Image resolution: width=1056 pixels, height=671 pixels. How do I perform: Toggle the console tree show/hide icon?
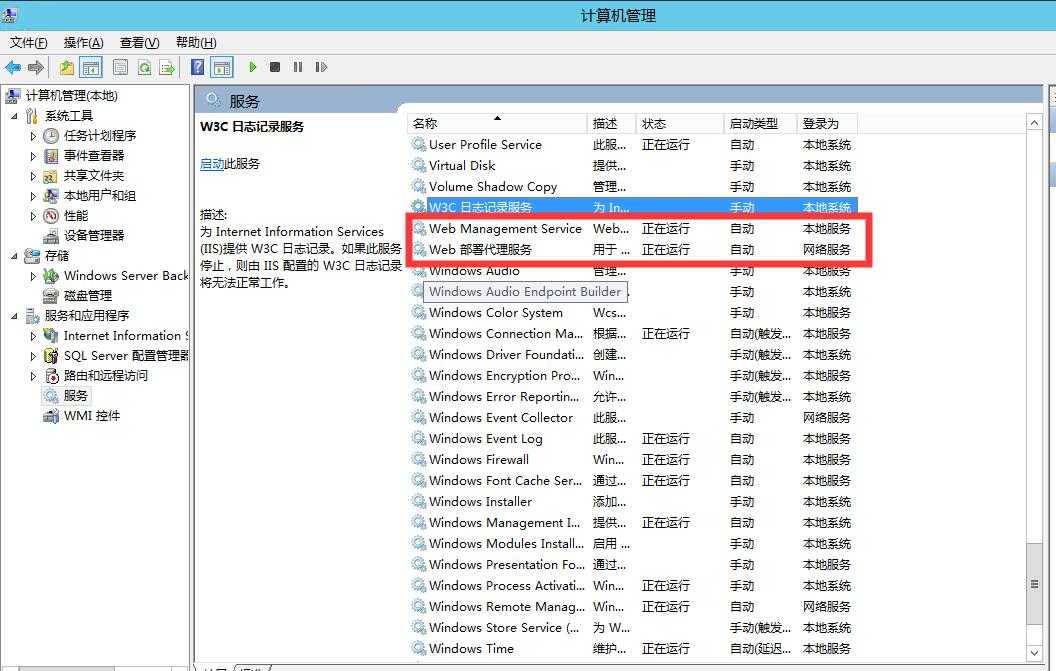91,67
